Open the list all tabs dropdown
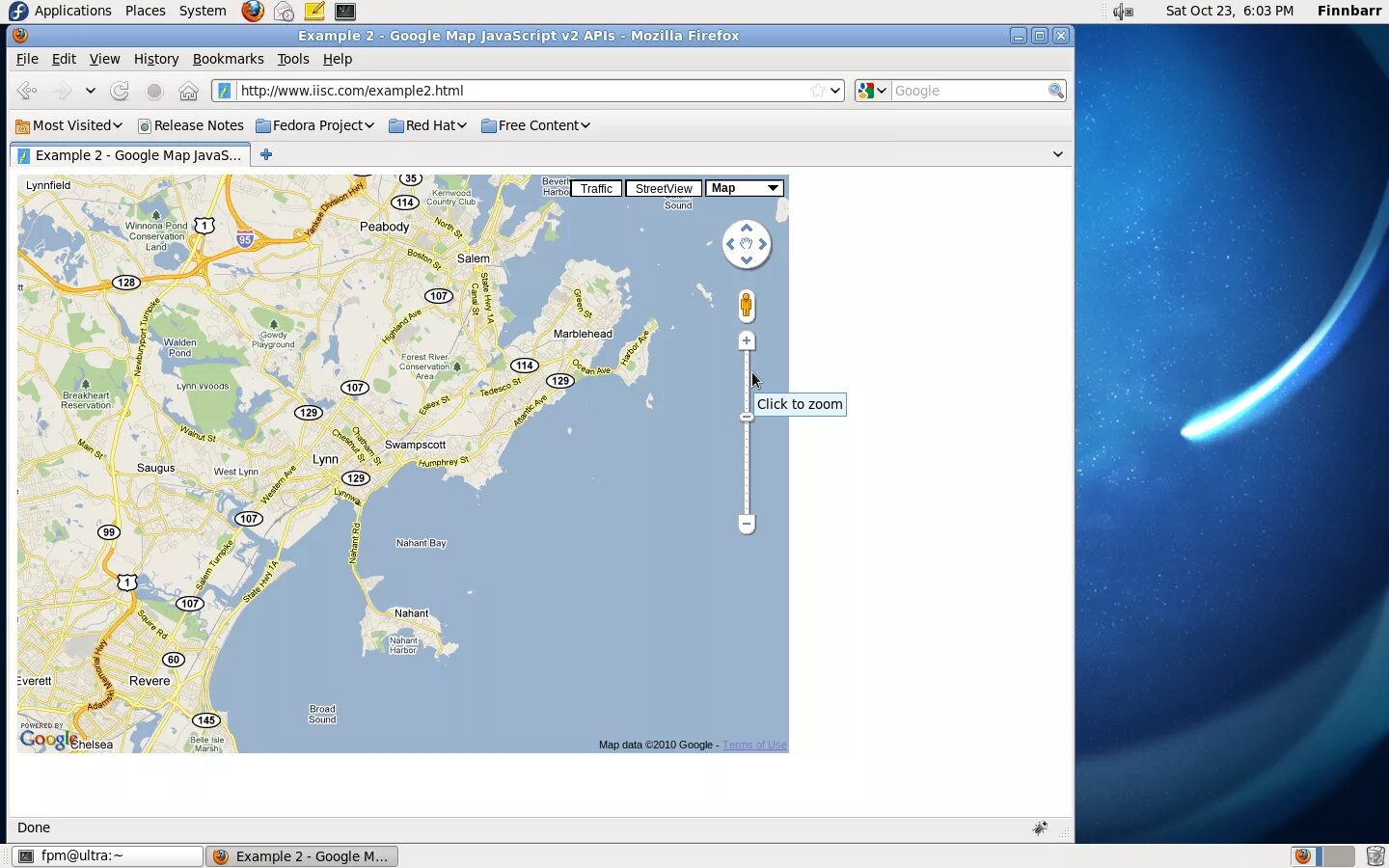The image size is (1389, 868). [x=1057, y=154]
